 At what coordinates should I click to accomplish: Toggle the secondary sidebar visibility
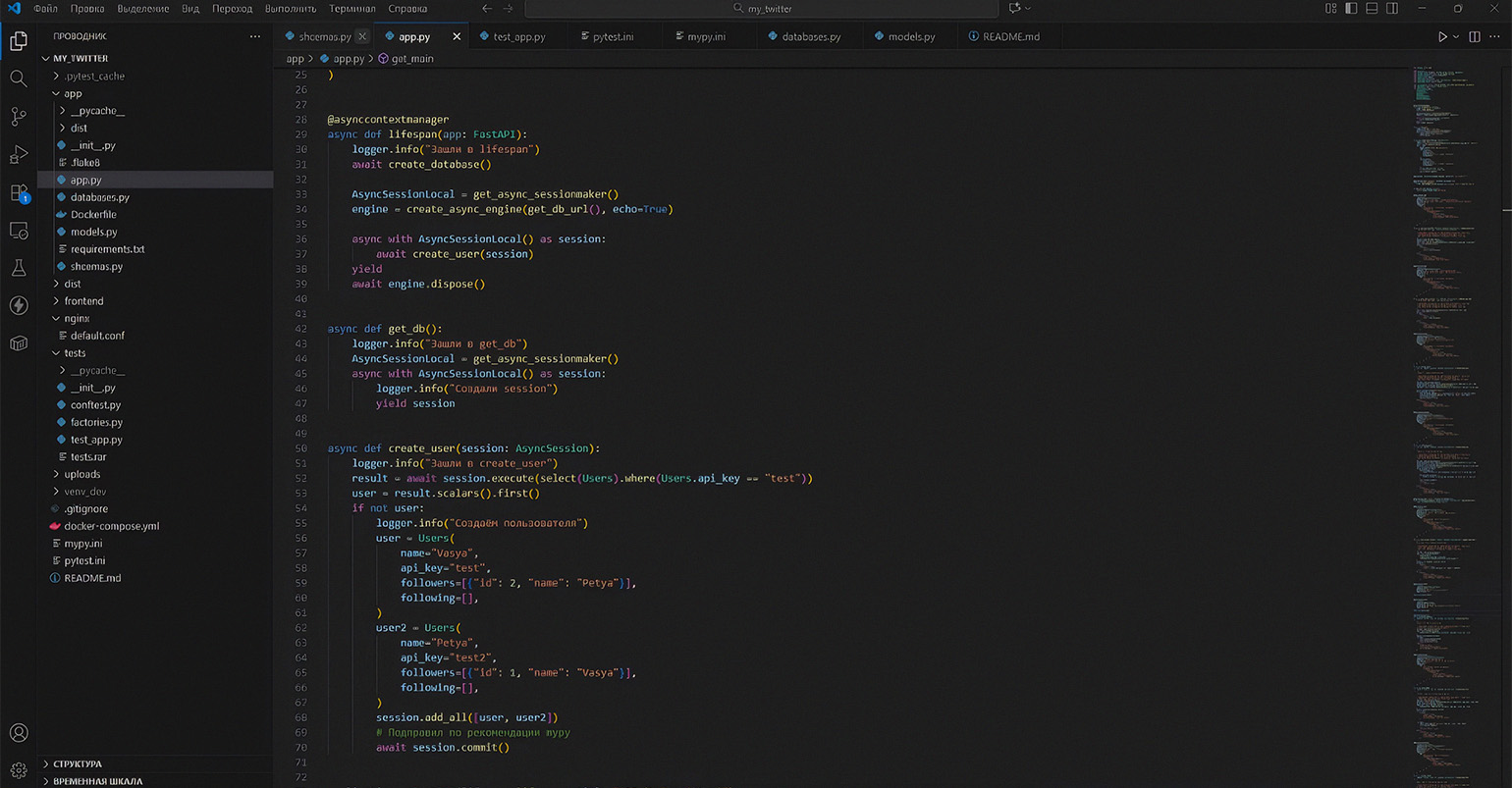click(1392, 9)
